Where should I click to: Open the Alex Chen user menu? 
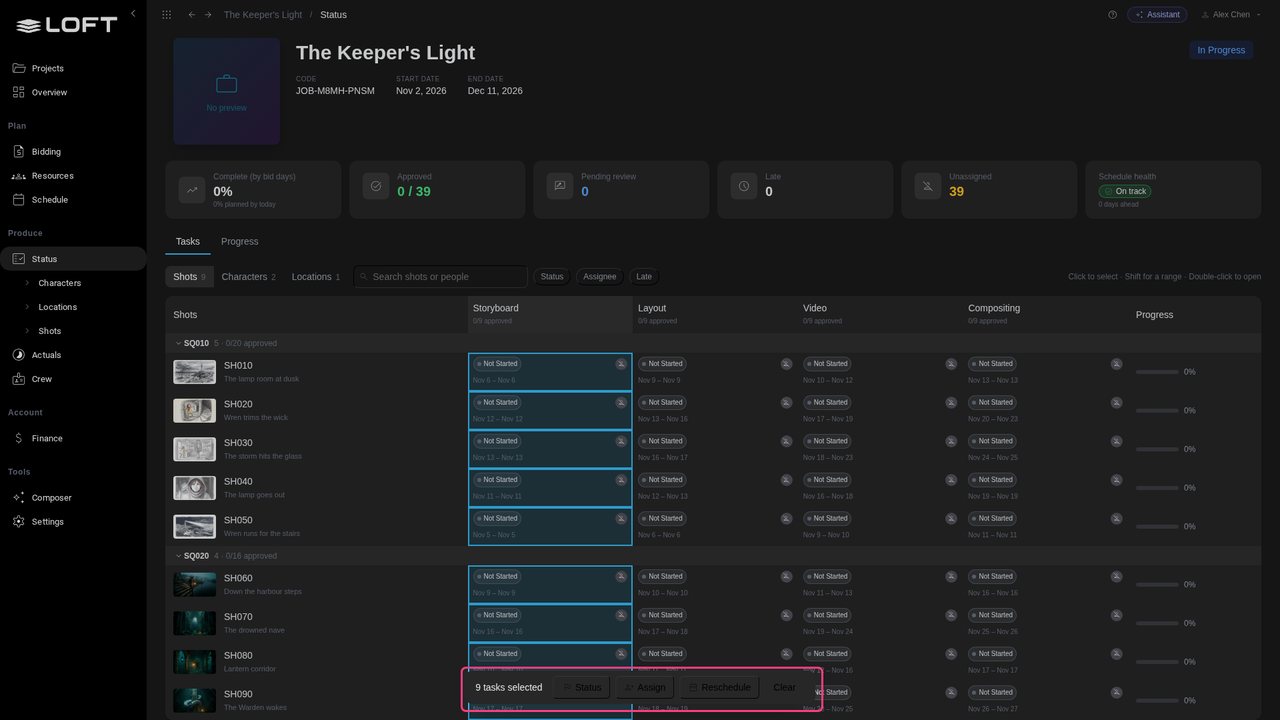click(1231, 15)
